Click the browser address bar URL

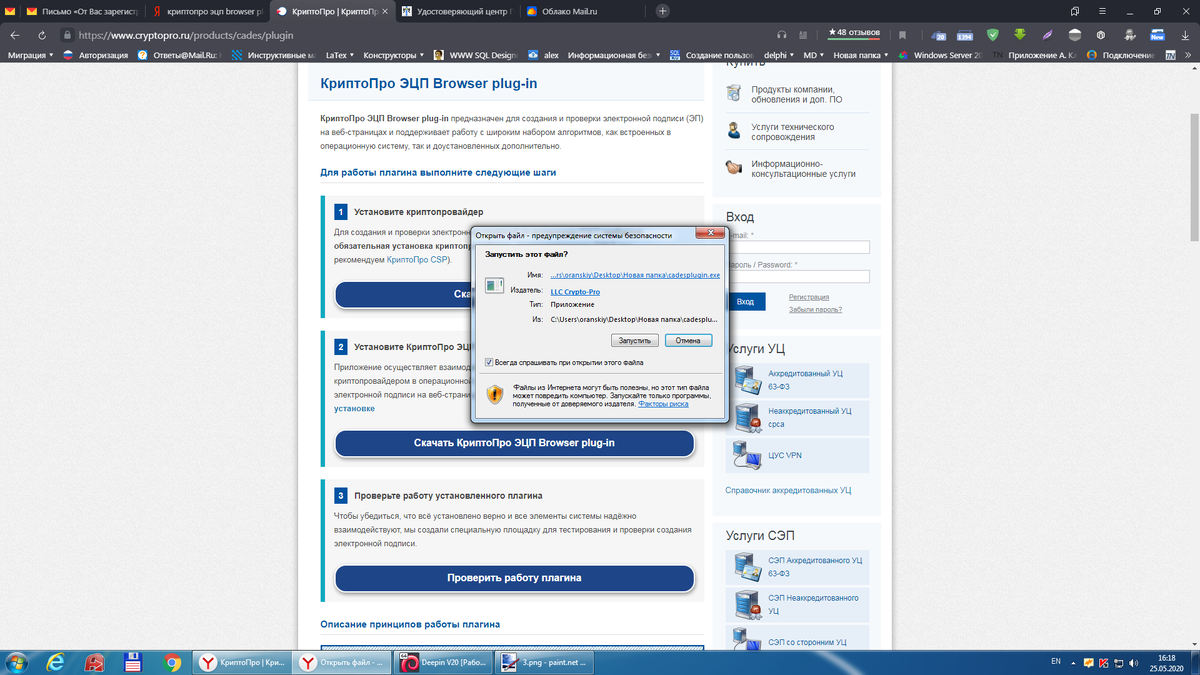pos(187,34)
